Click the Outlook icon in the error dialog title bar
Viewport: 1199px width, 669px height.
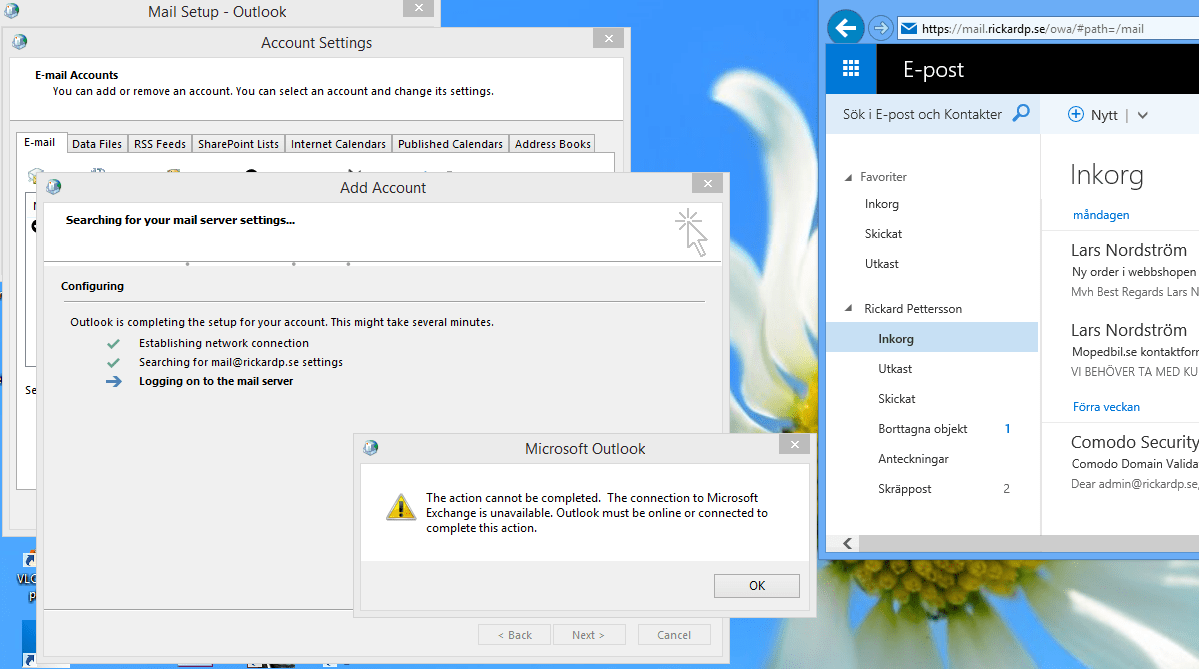point(371,447)
